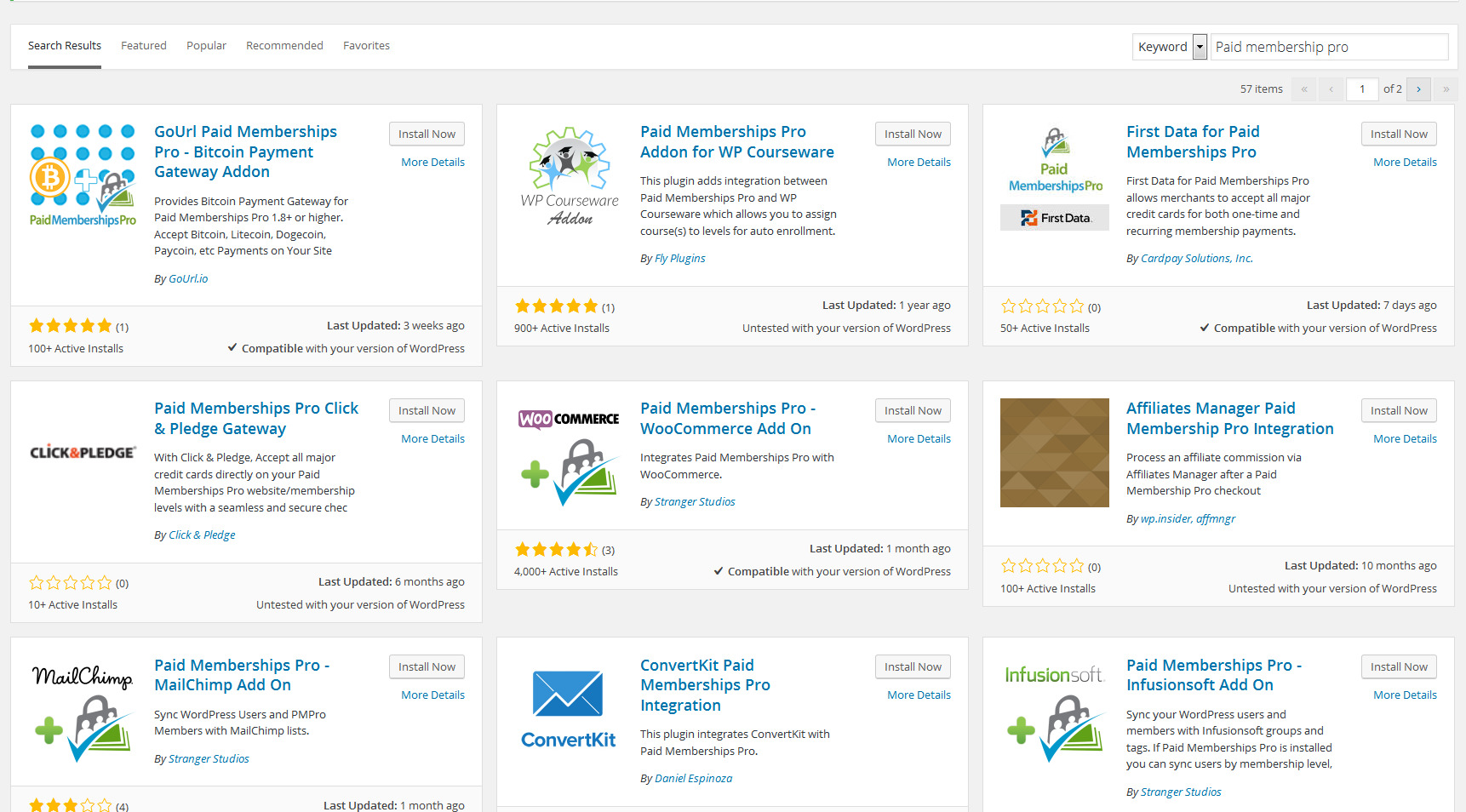Visit Stranger Studios author link on WooCommerce card
Viewport: 1466px width, 812px height.
[695, 501]
